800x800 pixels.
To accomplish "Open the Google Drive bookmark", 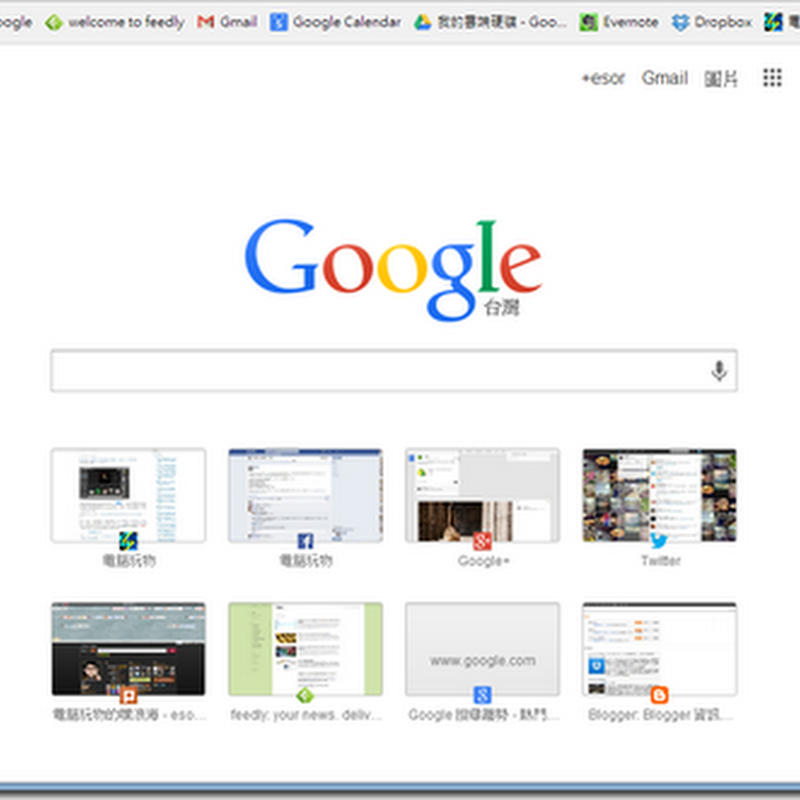I will pos(490,22).
